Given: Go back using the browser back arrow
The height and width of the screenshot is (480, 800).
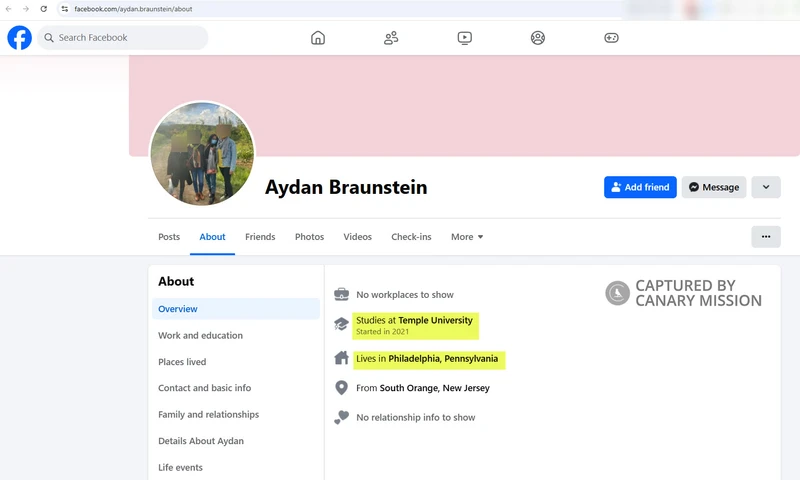Looking at the screenshot, I should tap(9, 9).
